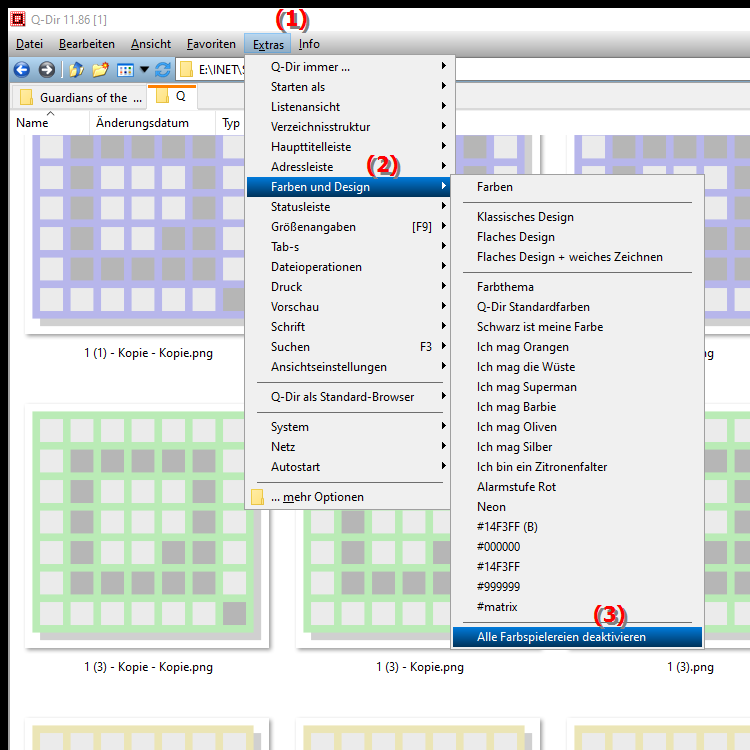750x750 pixels.
Task: Expand the Größenangaben submenu
Action: pyautogui.click(x=348, y=227)
